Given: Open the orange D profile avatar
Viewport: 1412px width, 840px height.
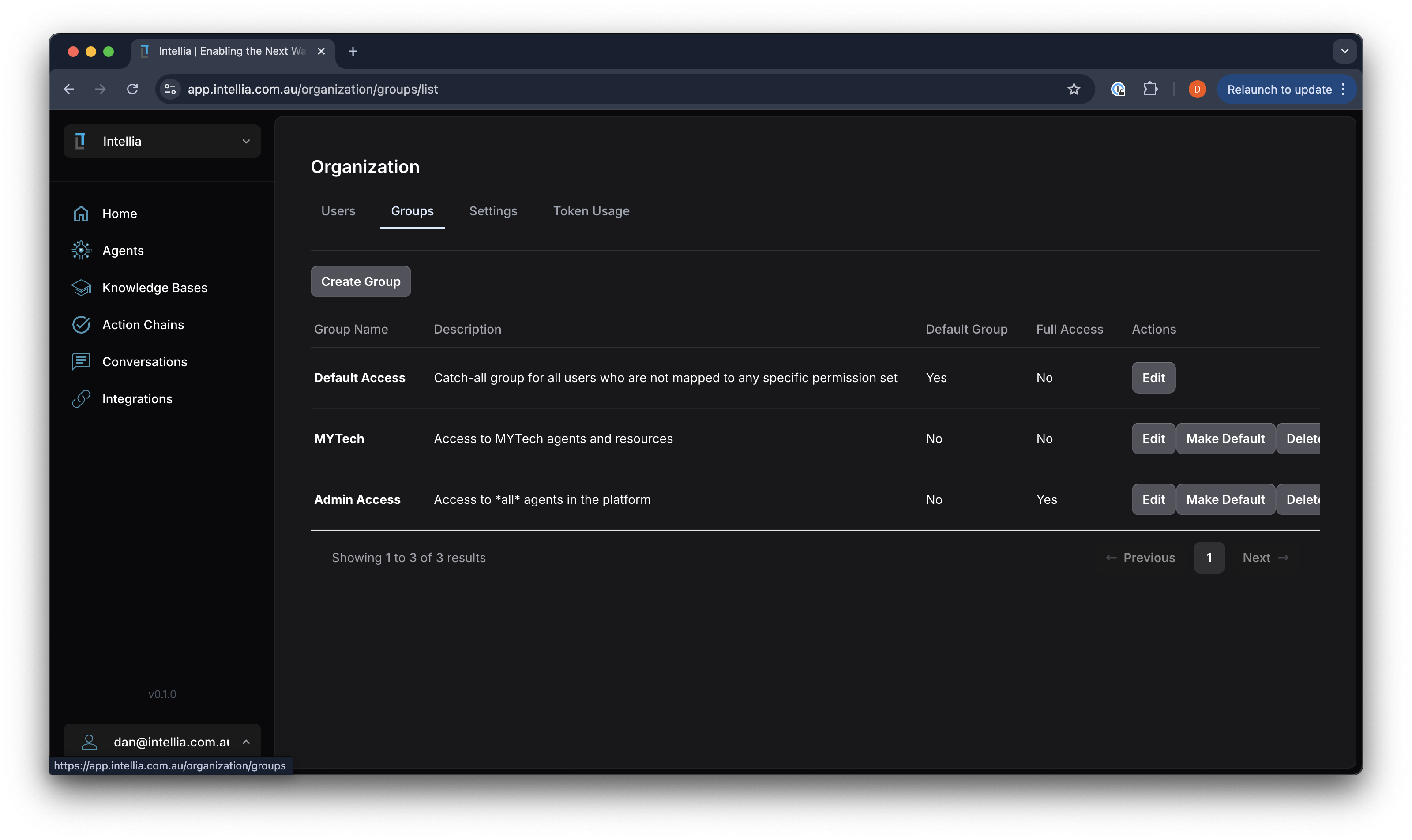Looking at the screenshot, I should 1197,89.
